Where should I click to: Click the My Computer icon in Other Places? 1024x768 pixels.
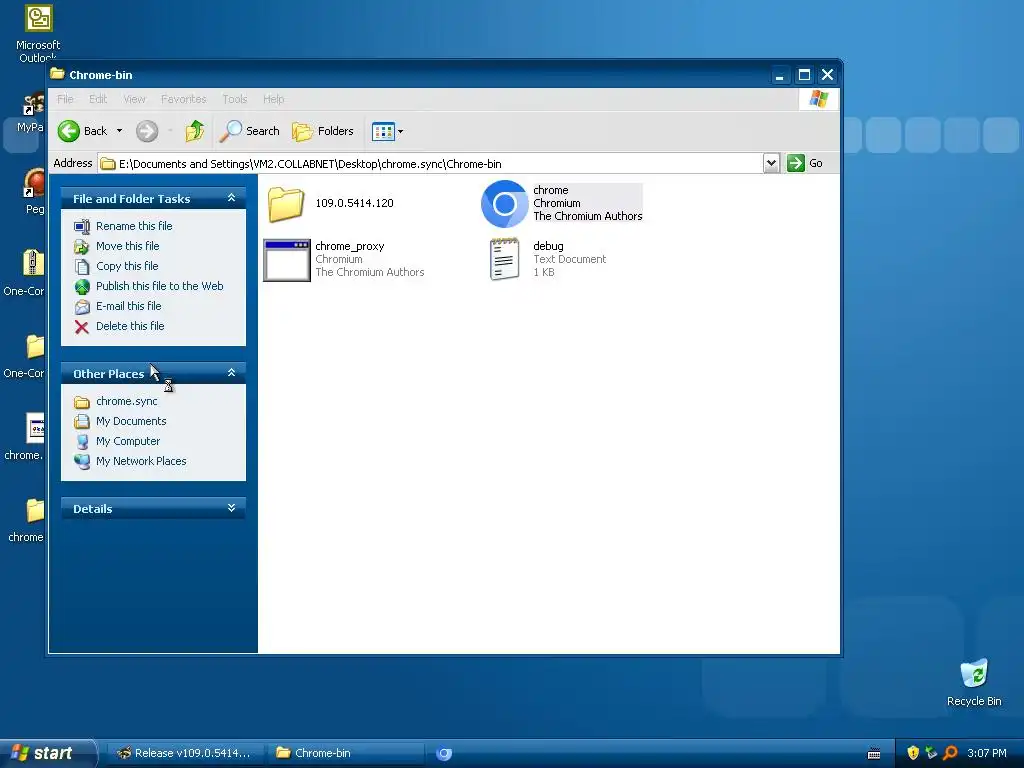pyautogui.click(x=82, y=441)
